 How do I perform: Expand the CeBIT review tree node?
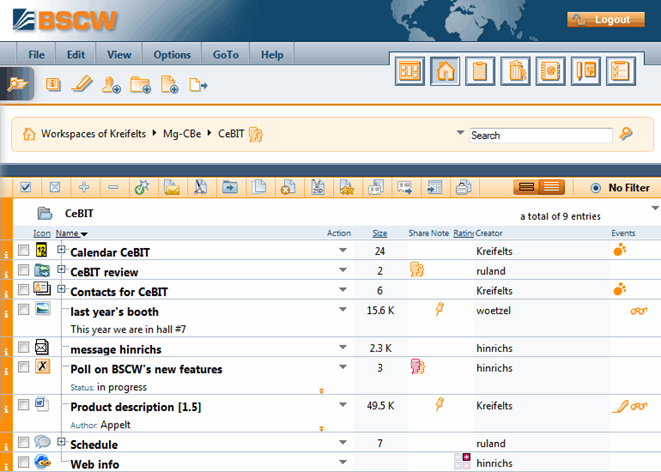pyautogui.click(x=61, y=269)
